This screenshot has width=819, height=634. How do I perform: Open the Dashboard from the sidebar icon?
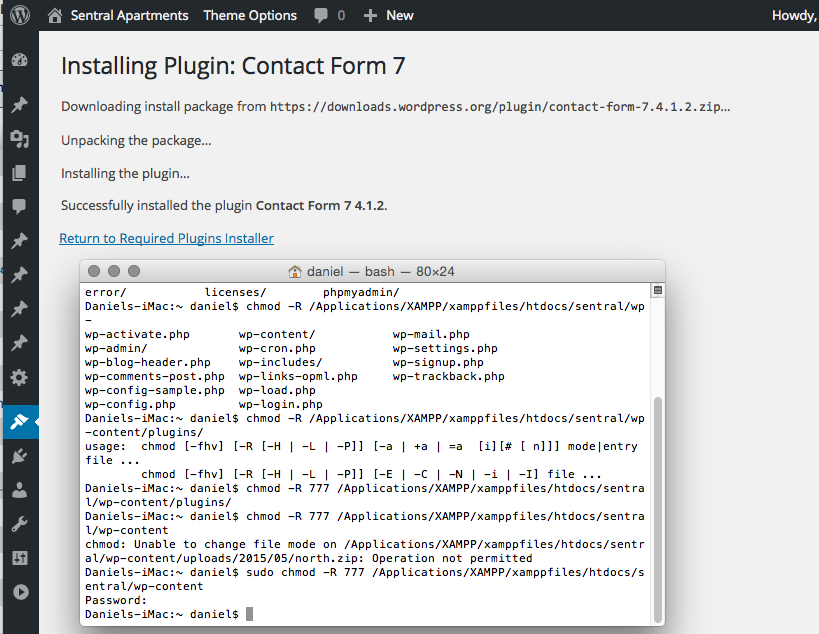pyautogui.click(x=19, y=61)
